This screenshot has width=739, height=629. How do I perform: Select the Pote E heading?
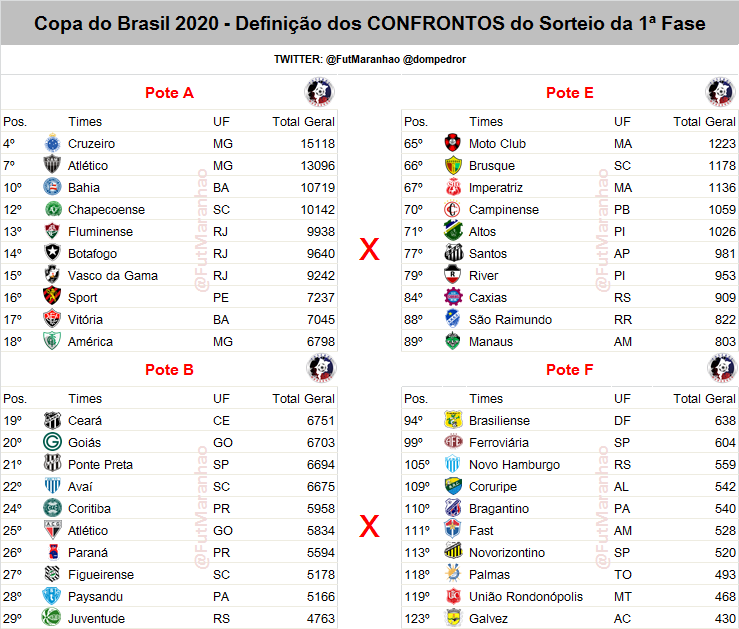(x=569, y=93)
